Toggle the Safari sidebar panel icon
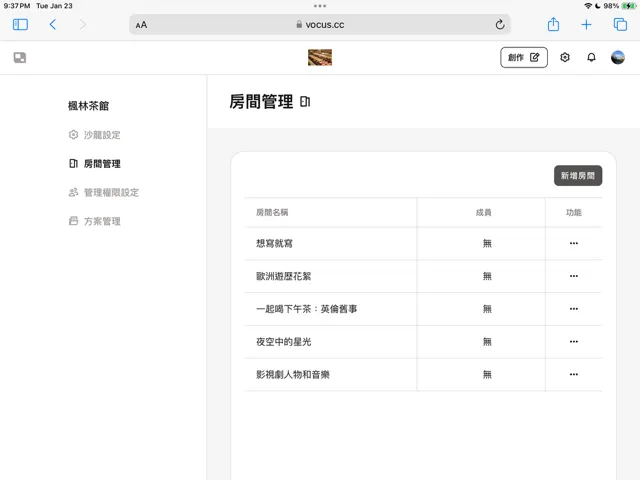The image size is (640, 480). pyautogui.click(x=20, y=24)
